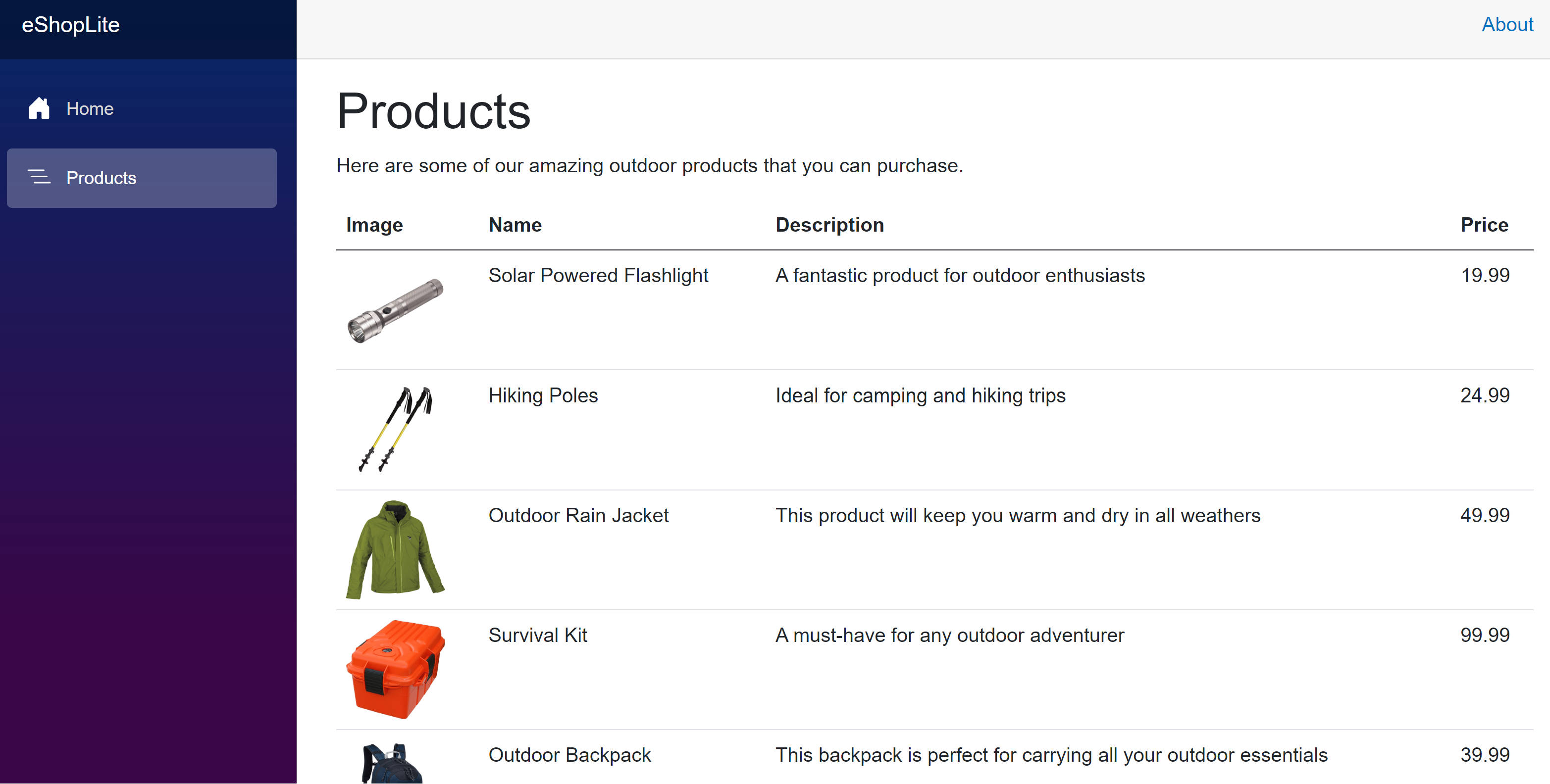1550x784 pixels.
Task: Click the hiking poles product image
Action: coord(395,429)
